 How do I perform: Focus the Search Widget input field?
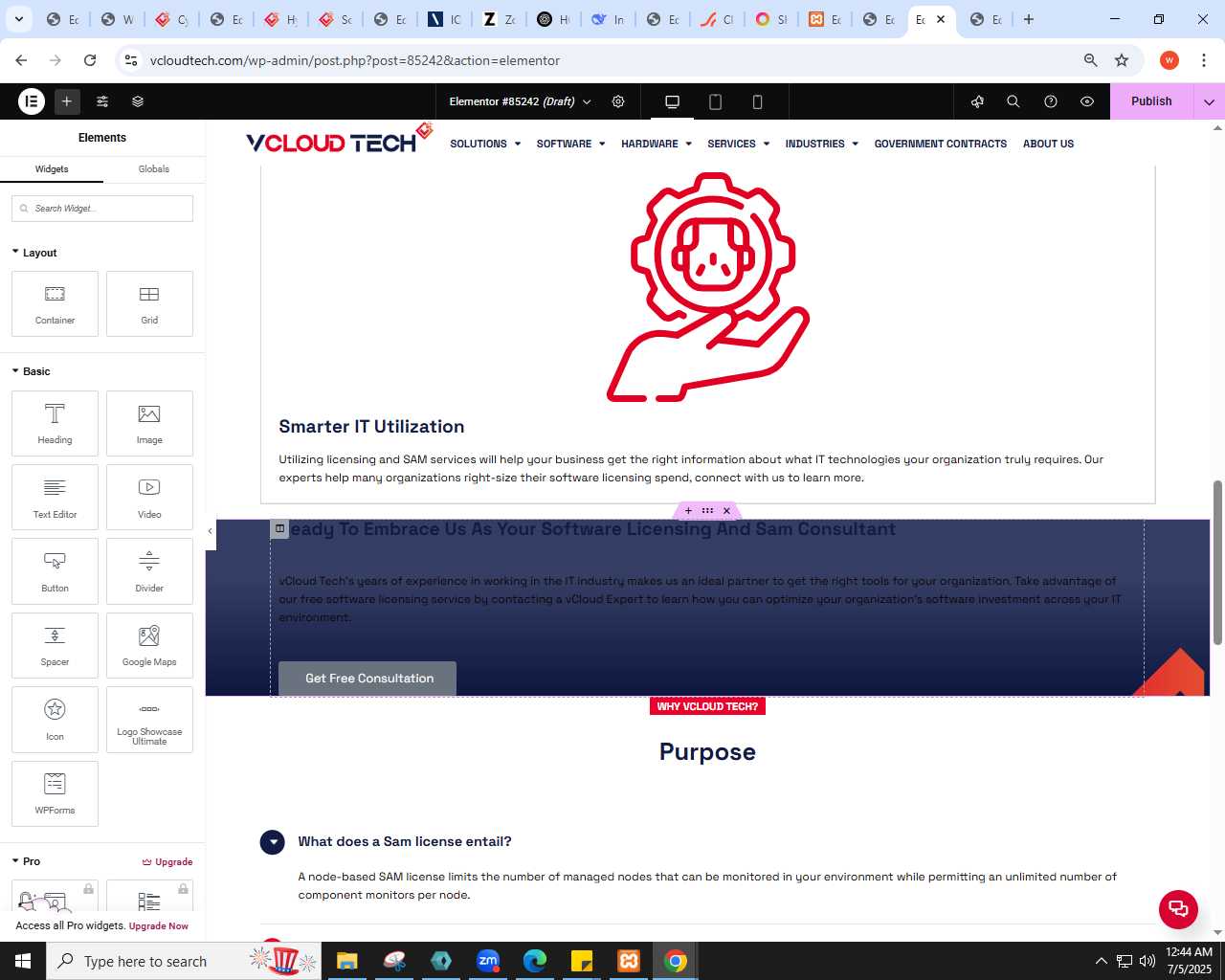[x=102, y=209]
